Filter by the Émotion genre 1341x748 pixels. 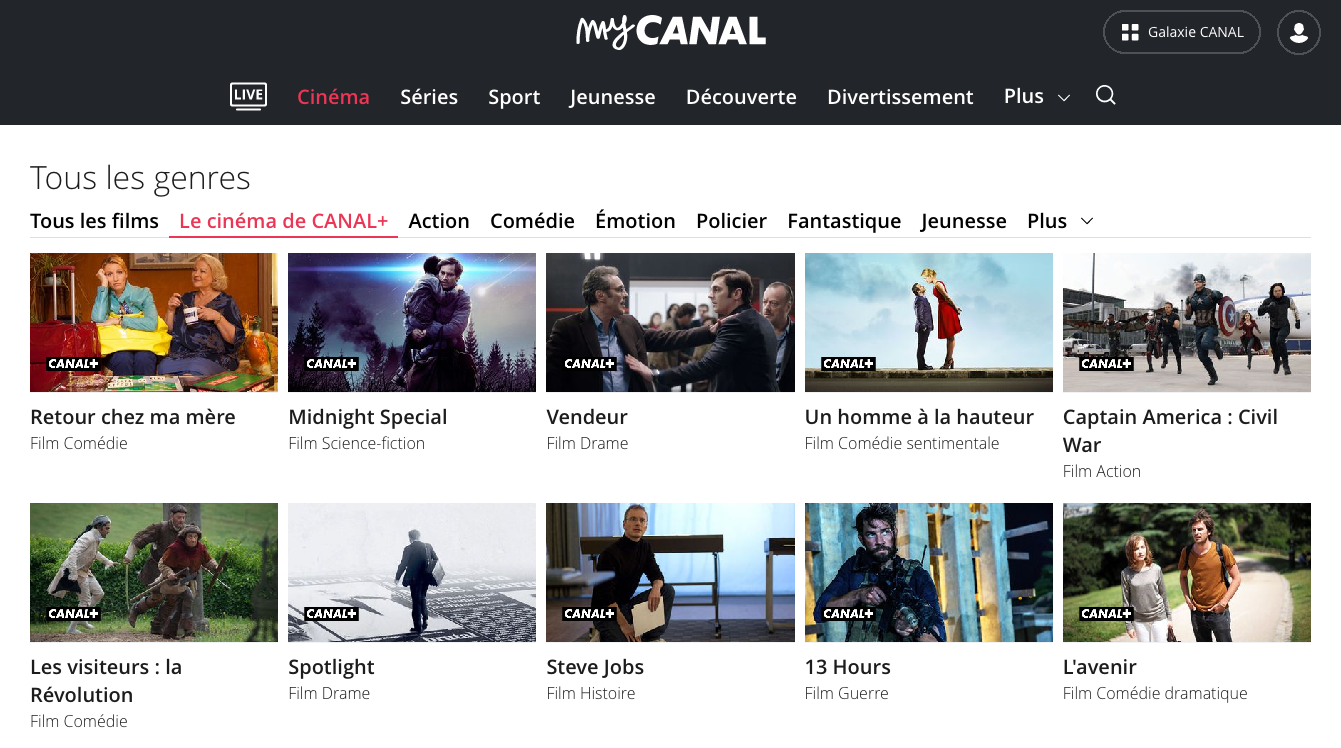coord(635,221)
